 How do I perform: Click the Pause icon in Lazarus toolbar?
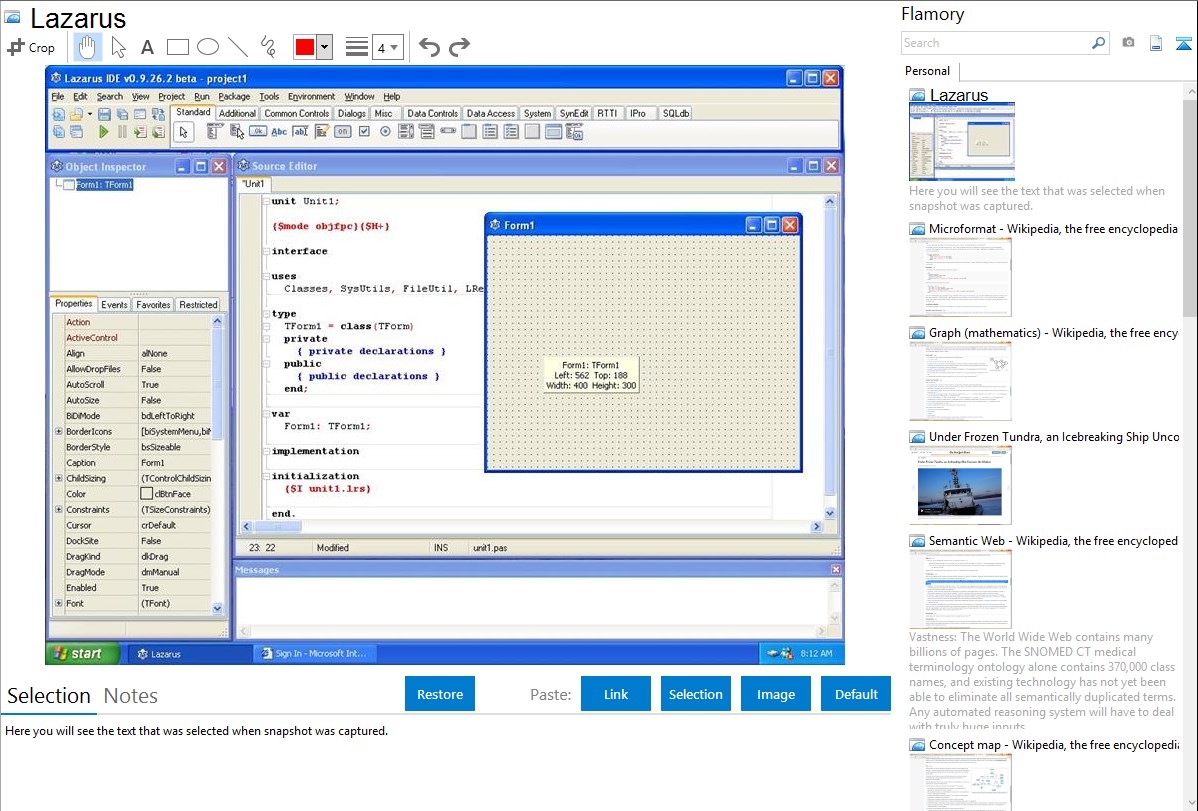coord(121,131)
